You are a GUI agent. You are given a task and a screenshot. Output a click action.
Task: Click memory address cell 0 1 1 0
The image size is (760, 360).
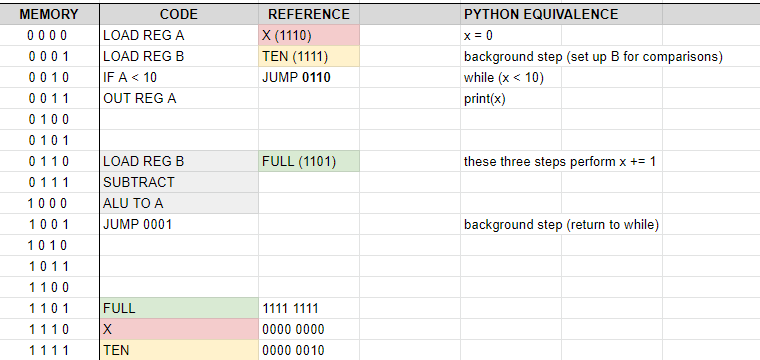point(49,161)
